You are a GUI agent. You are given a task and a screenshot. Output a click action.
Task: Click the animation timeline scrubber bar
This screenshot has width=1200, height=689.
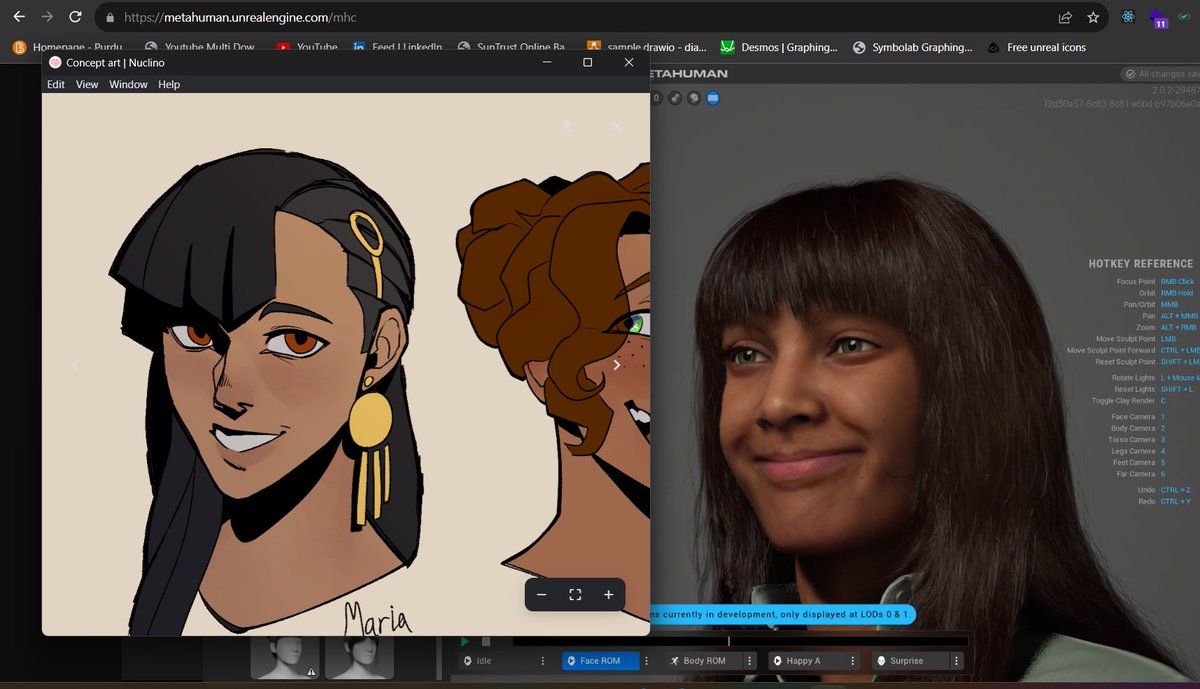[x=740, y=641]
